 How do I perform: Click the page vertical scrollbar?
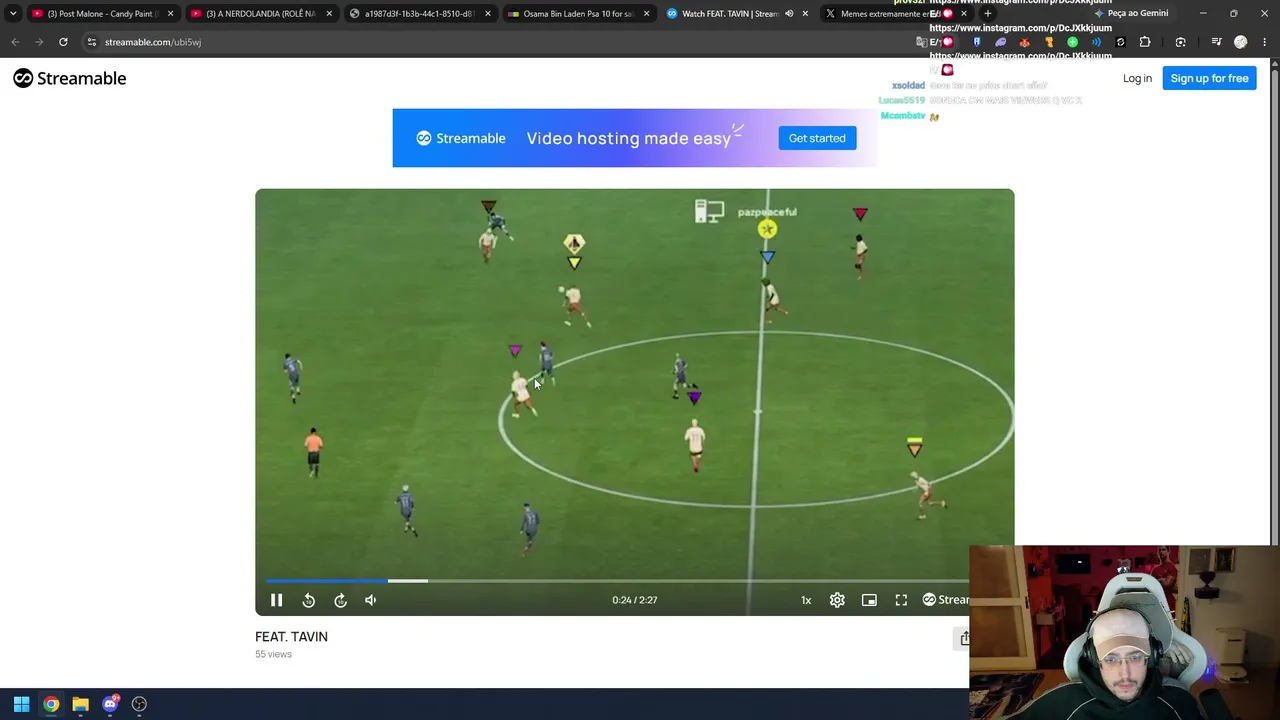(x=1275, y=300)
